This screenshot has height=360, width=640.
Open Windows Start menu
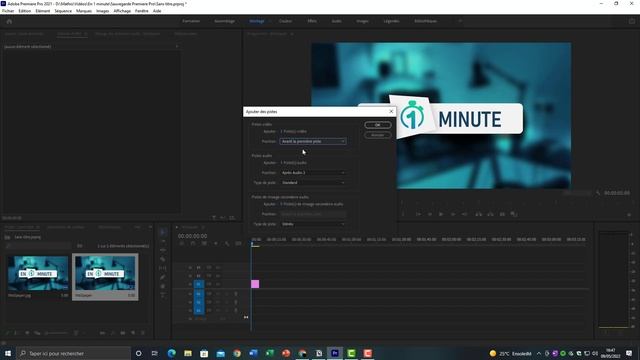8,353
